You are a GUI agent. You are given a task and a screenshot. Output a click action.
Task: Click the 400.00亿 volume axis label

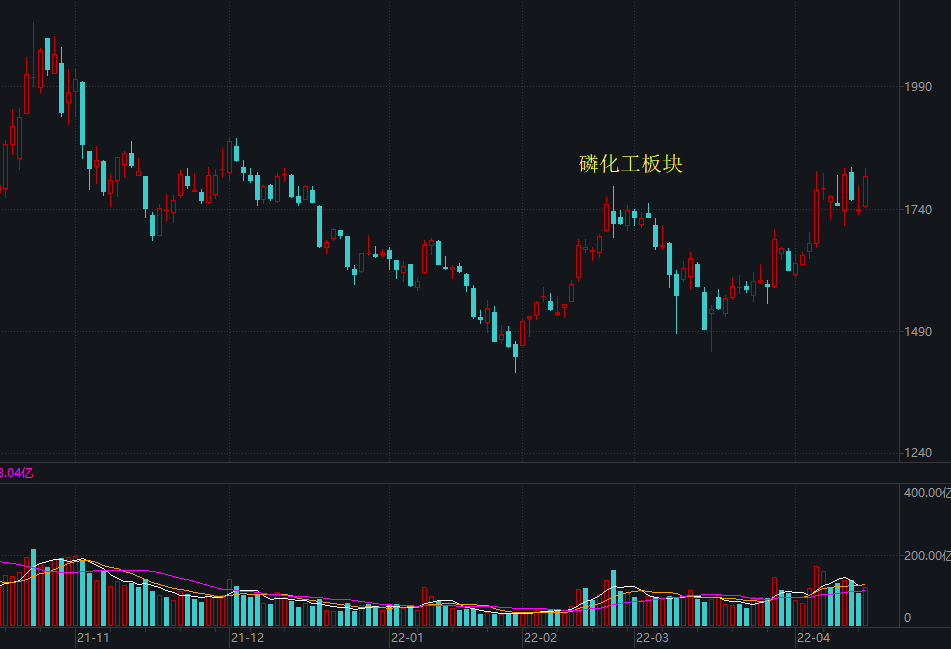tap(927, 493)
